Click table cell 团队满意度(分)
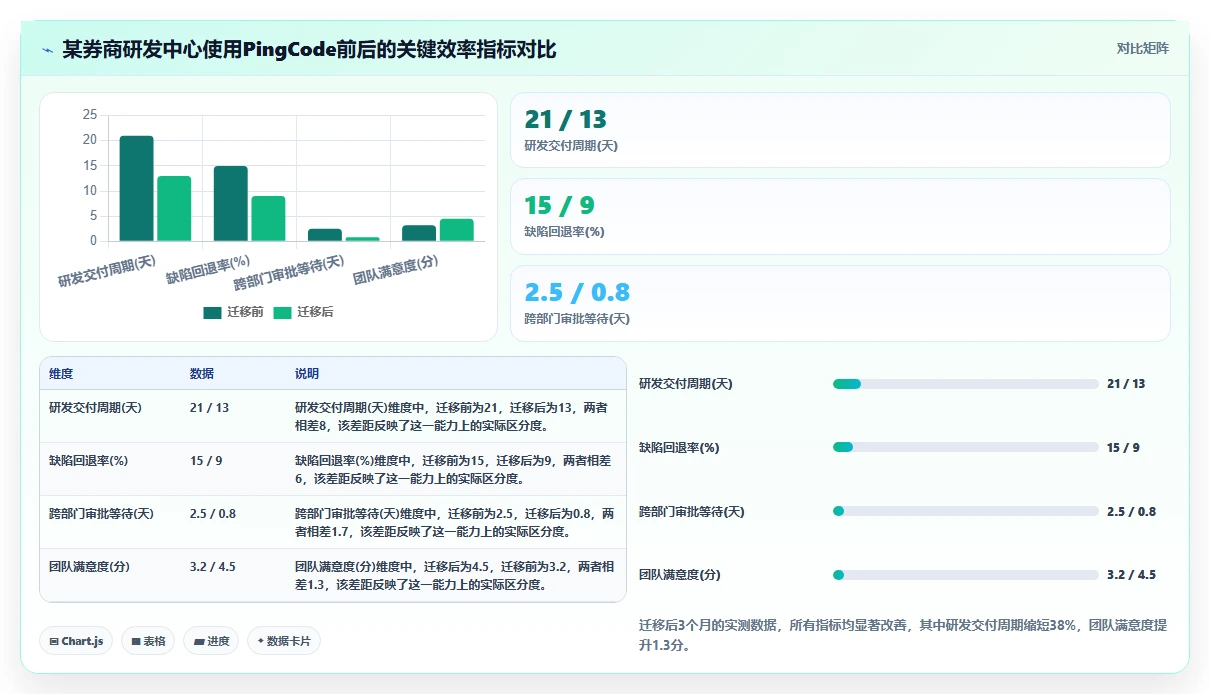Image resolution: width=1210 pixels, height=694 pixels. coord(89,566)
